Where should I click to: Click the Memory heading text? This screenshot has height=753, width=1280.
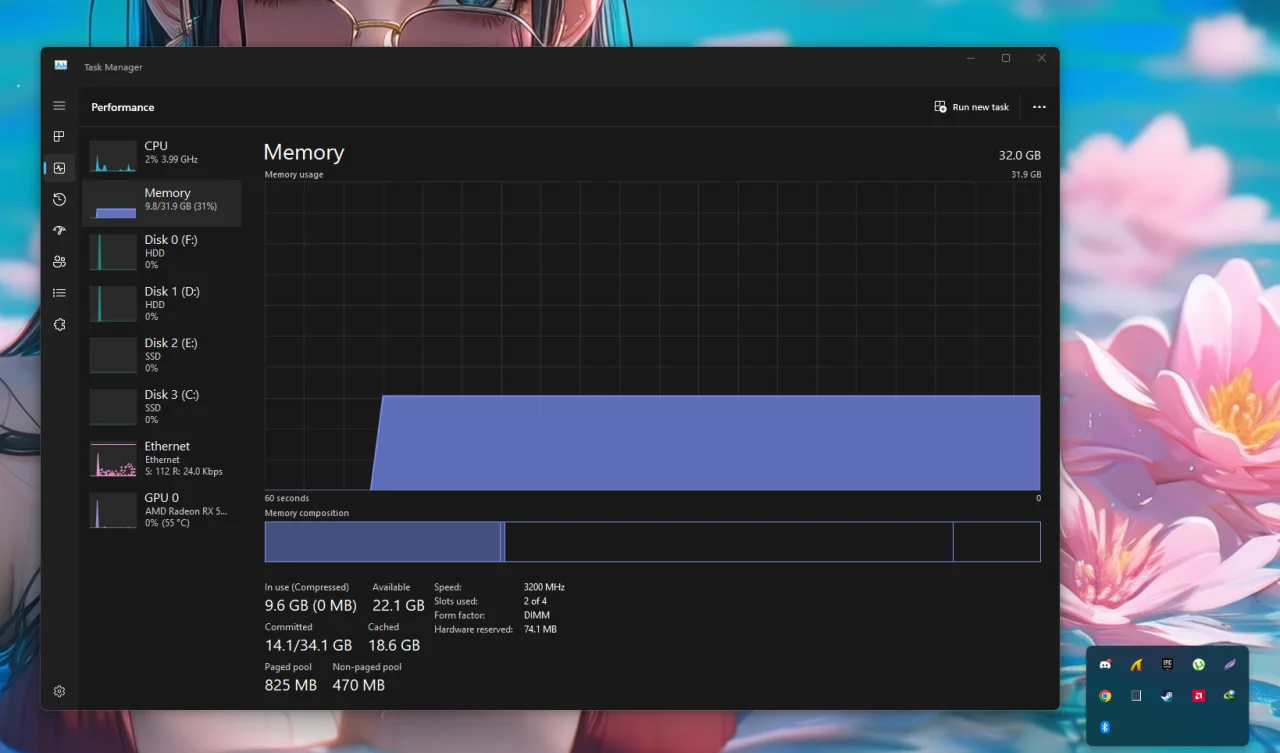(x=304, y=152)
